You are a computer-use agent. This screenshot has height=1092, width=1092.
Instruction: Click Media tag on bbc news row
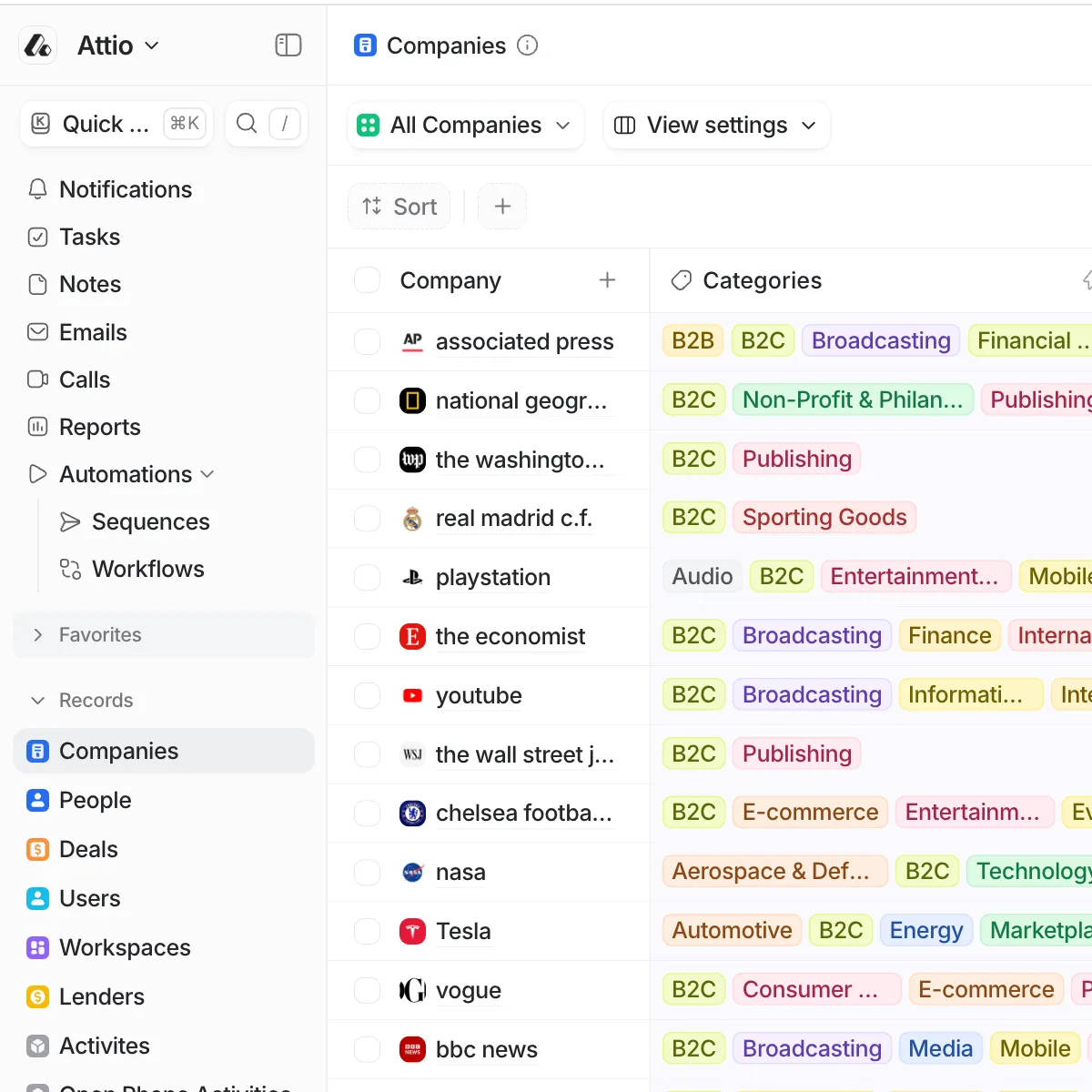click(941, 1048)
